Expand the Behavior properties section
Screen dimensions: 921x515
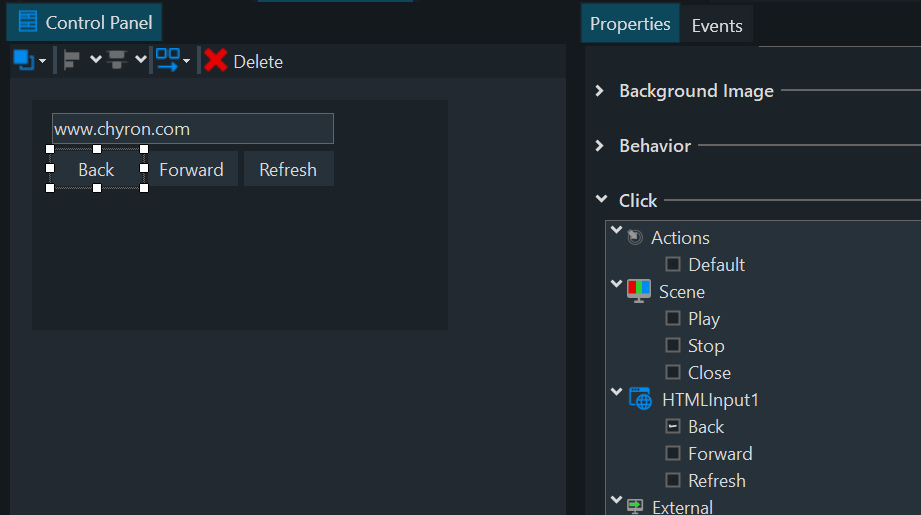tap(600, 146)
